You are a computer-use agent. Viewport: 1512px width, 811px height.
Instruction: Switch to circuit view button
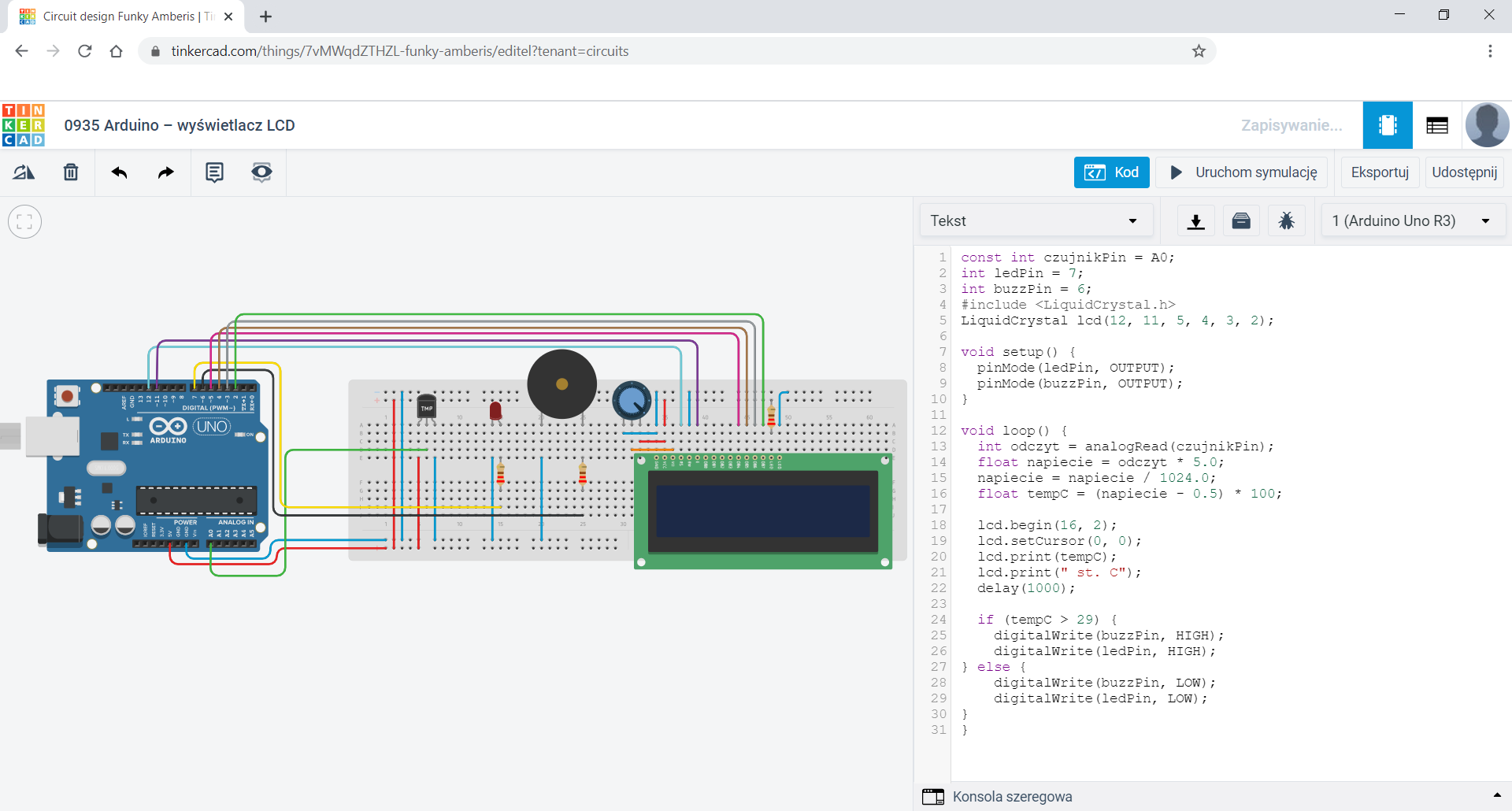point(1387,125)
